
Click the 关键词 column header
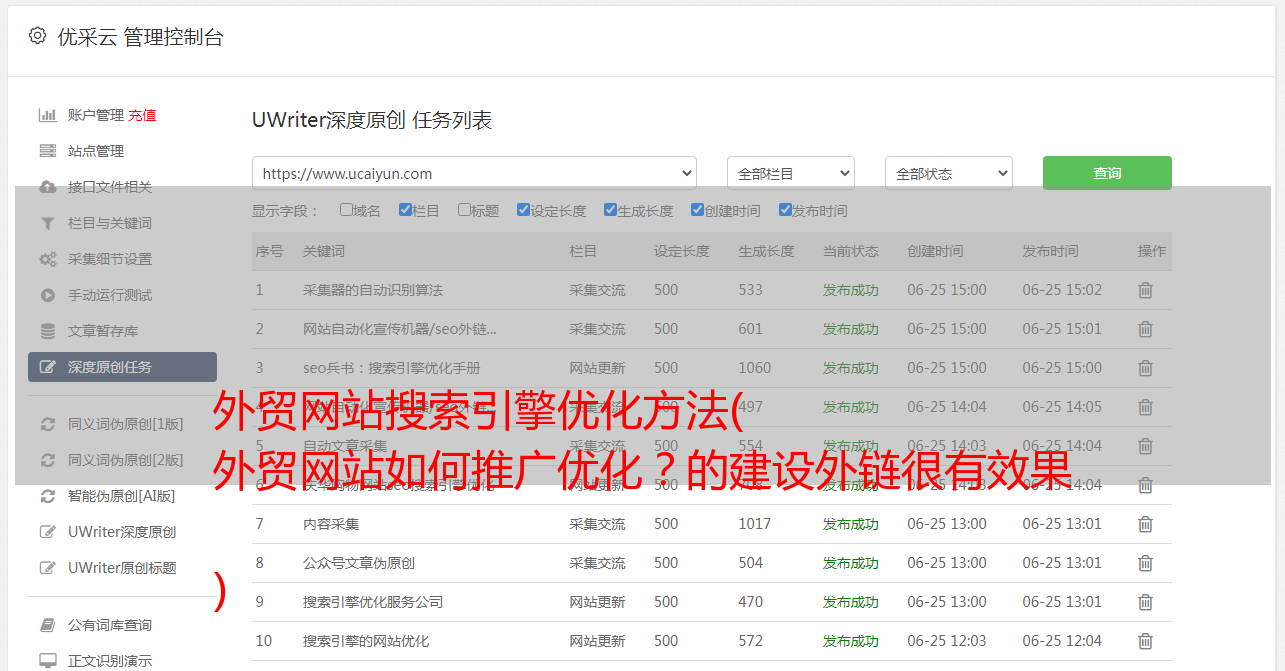pyautogui.click(x=324, y=251)
